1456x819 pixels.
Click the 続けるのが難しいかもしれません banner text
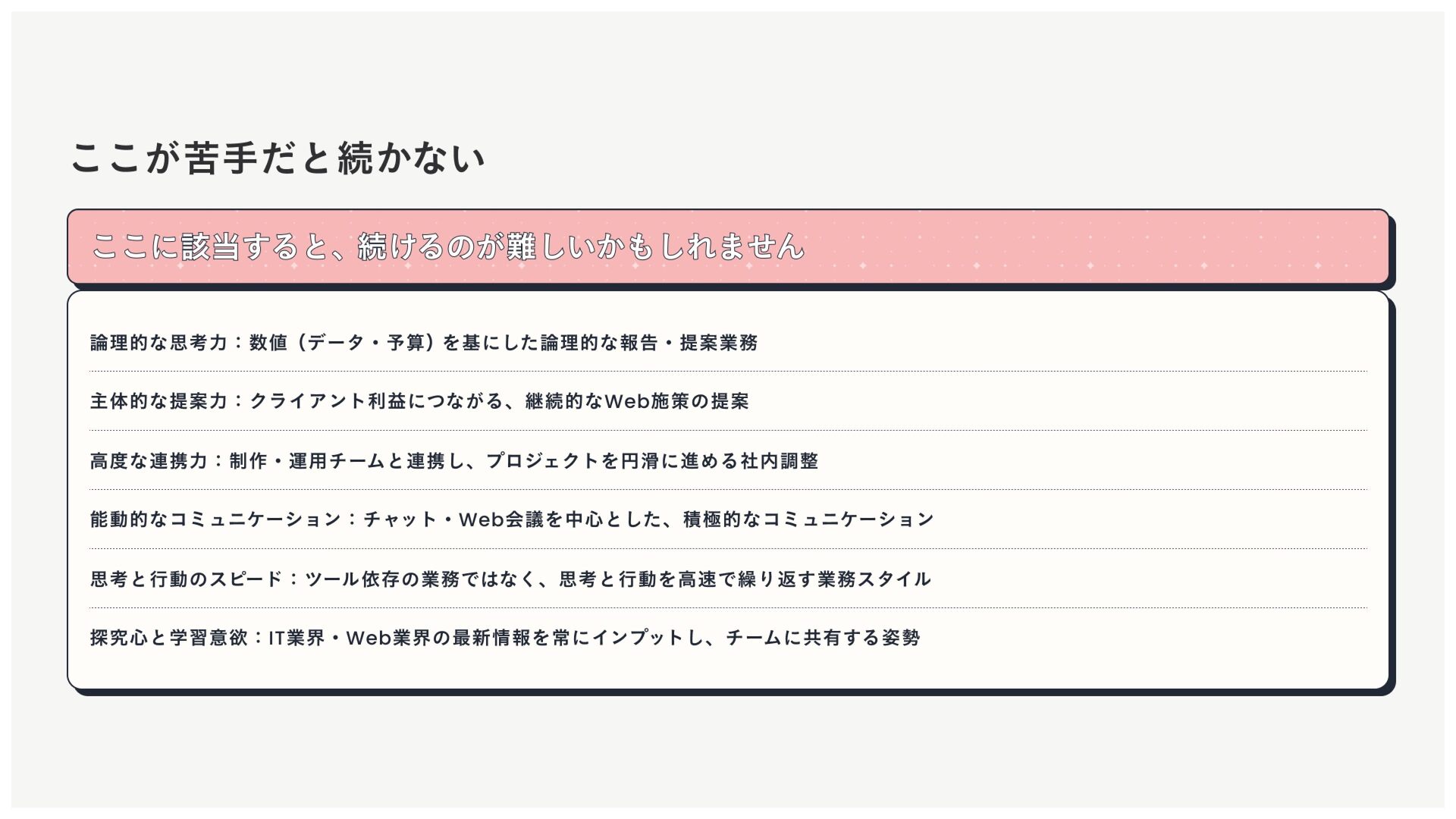click(x=580, y=246)
